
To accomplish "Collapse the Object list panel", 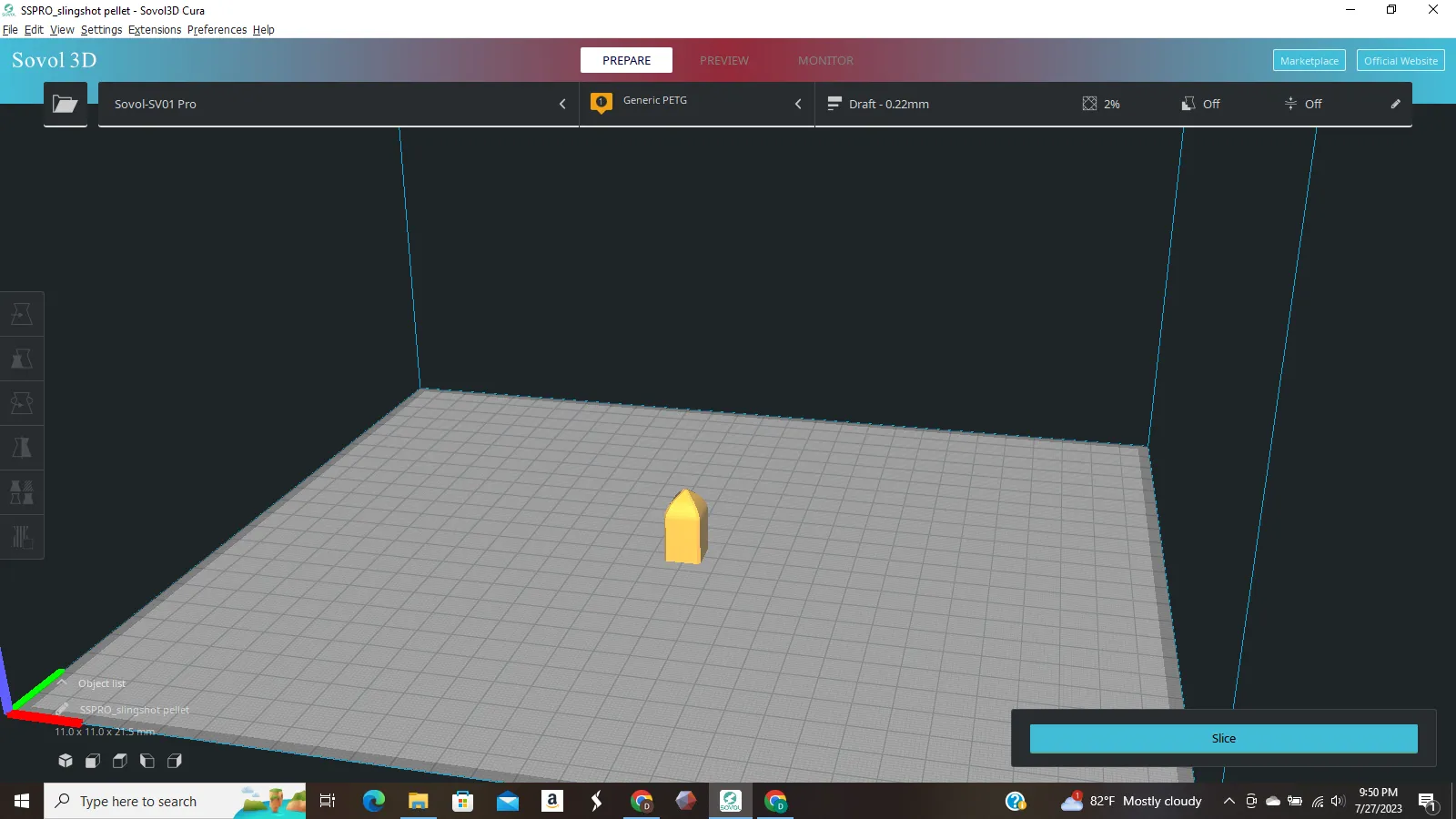I will 62,682.
